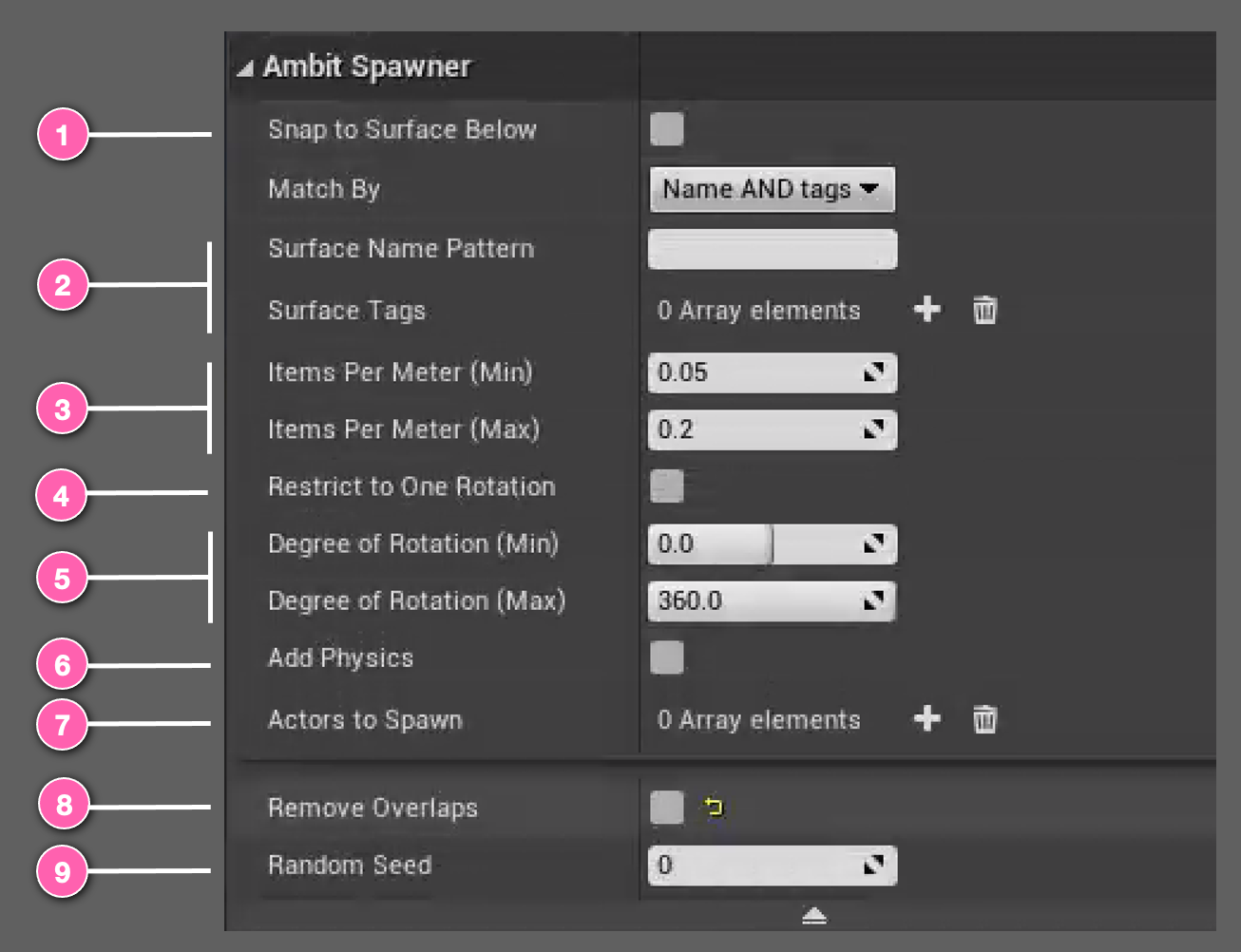The height and width of the screenshot is (952, 1241).
Task: Collapse the Ambit Spawner section triangle
Action: coord(245,68)
